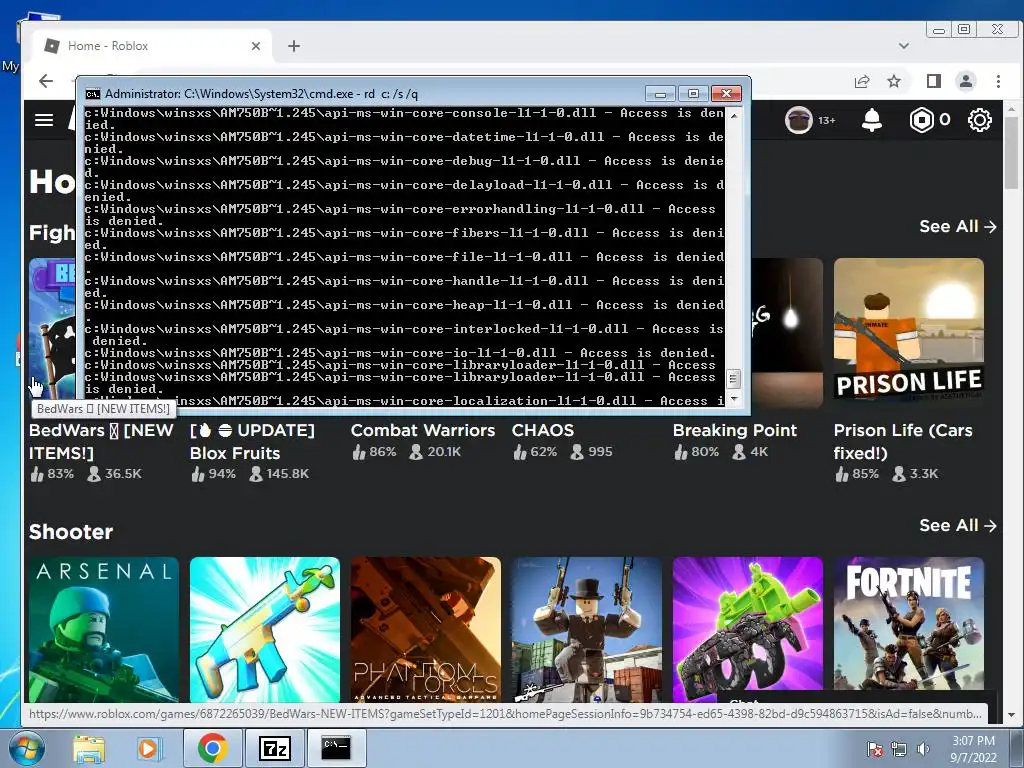
Task: Click the cmd scrollbar thumb
Action: click(734, 379)
